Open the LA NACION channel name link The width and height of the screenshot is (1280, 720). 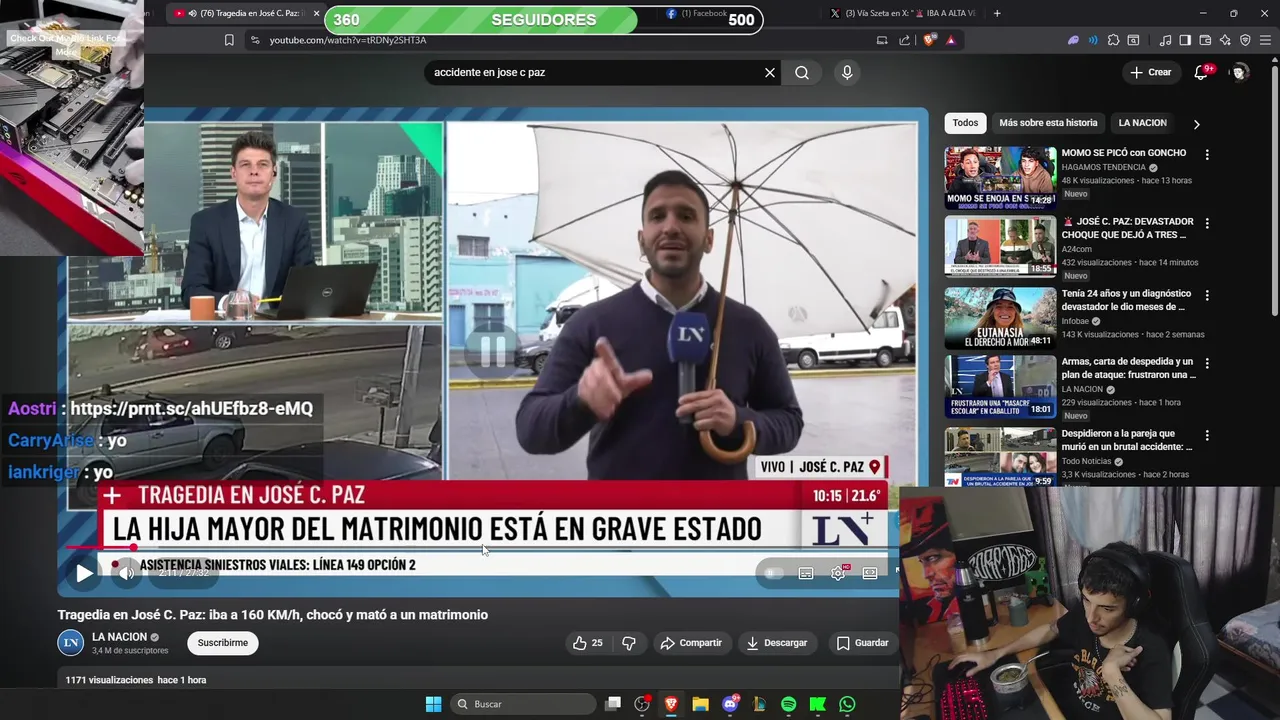click(x=119, y=637)
